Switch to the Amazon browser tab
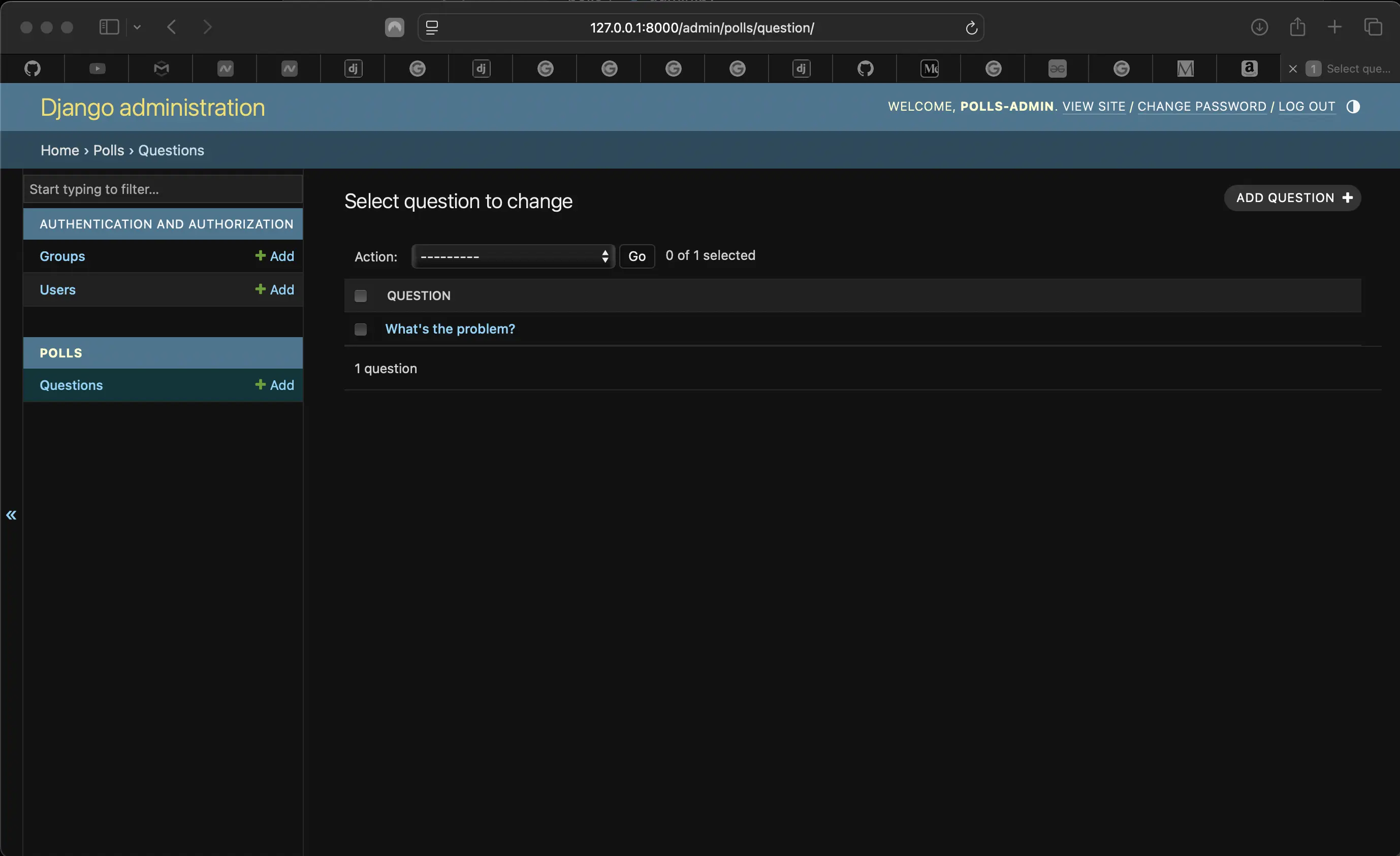Viewport: 1400px width, 856px height. coord(1249,69)
